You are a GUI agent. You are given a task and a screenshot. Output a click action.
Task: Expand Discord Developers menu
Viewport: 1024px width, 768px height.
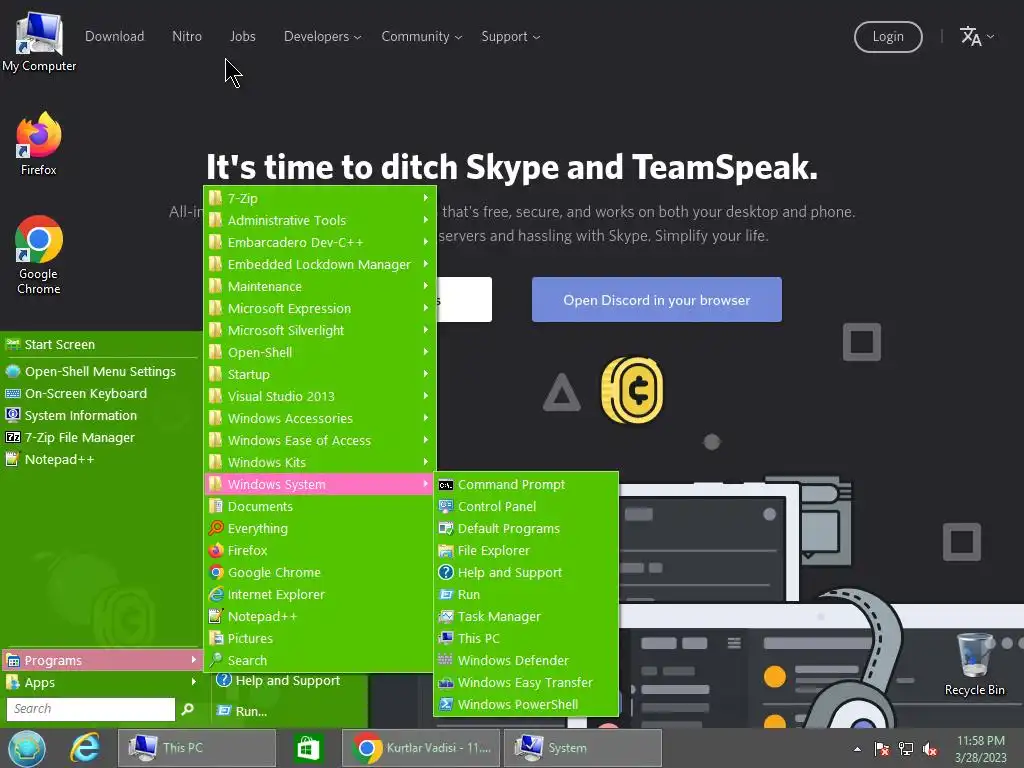(322, 37)
